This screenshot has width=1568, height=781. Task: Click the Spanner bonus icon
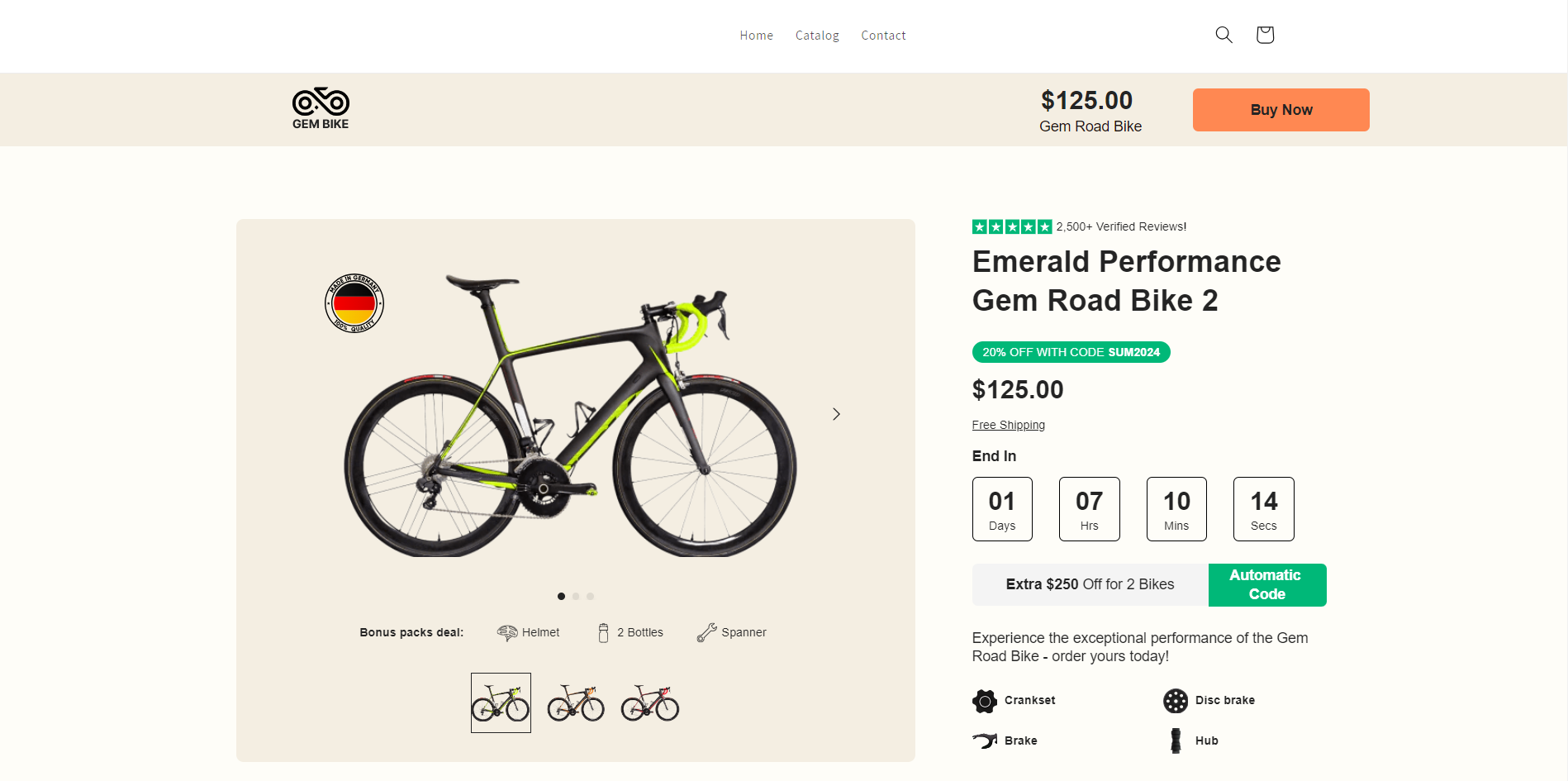(x=706, y=633)
